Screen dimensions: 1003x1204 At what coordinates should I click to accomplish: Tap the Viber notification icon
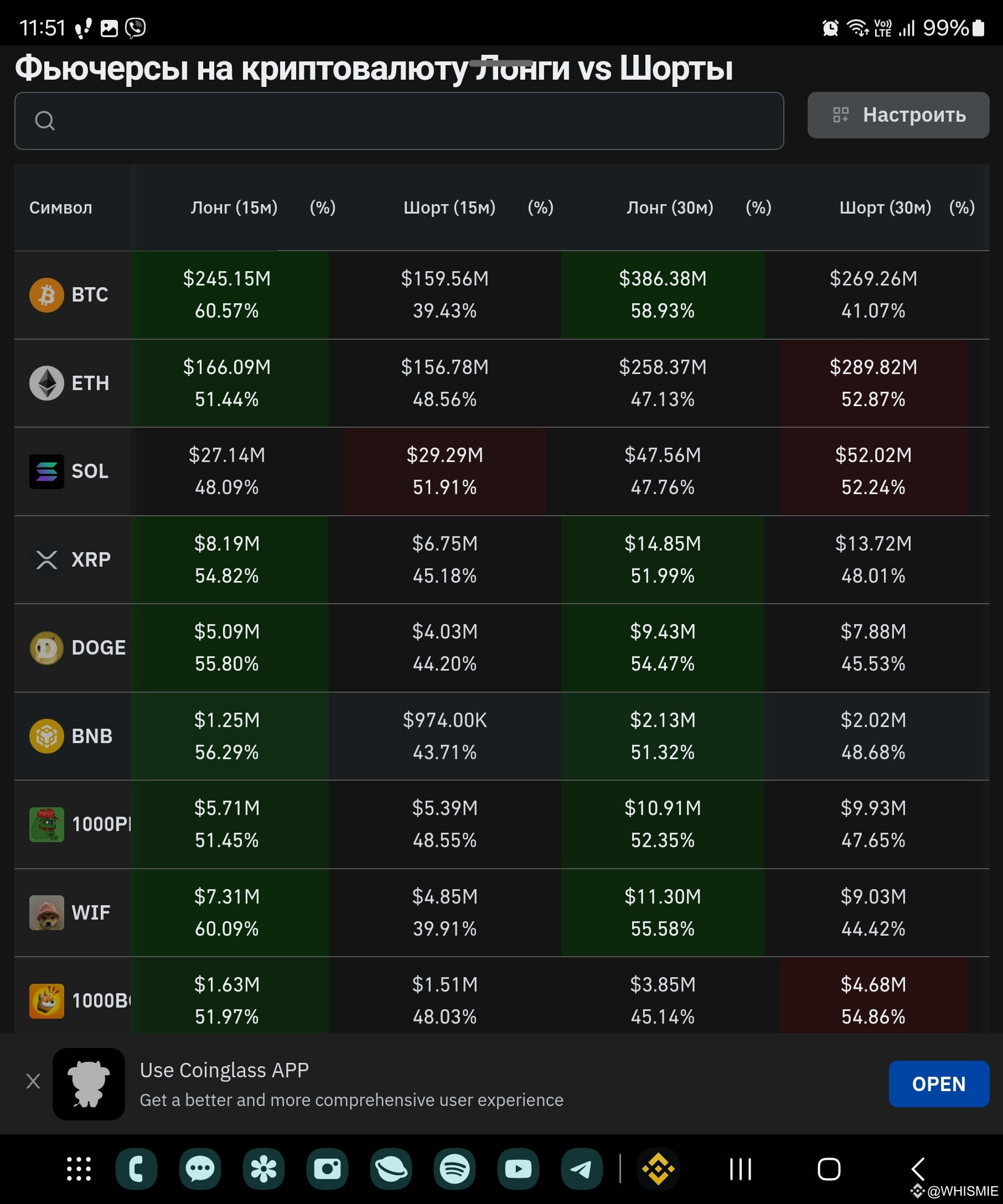[x=136, y=28]
